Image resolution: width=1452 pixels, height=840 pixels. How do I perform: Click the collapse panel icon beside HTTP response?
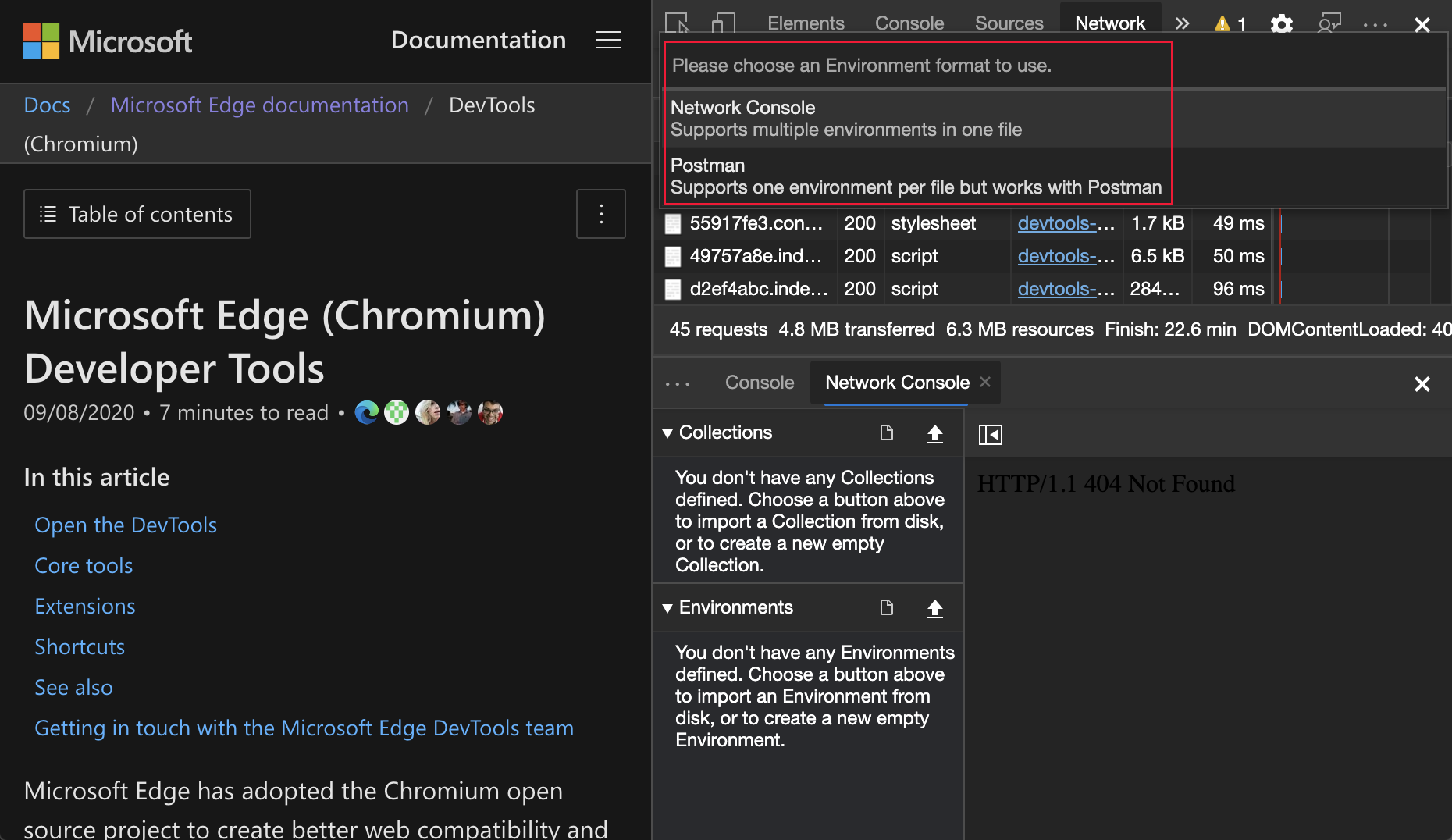point(989,435)
